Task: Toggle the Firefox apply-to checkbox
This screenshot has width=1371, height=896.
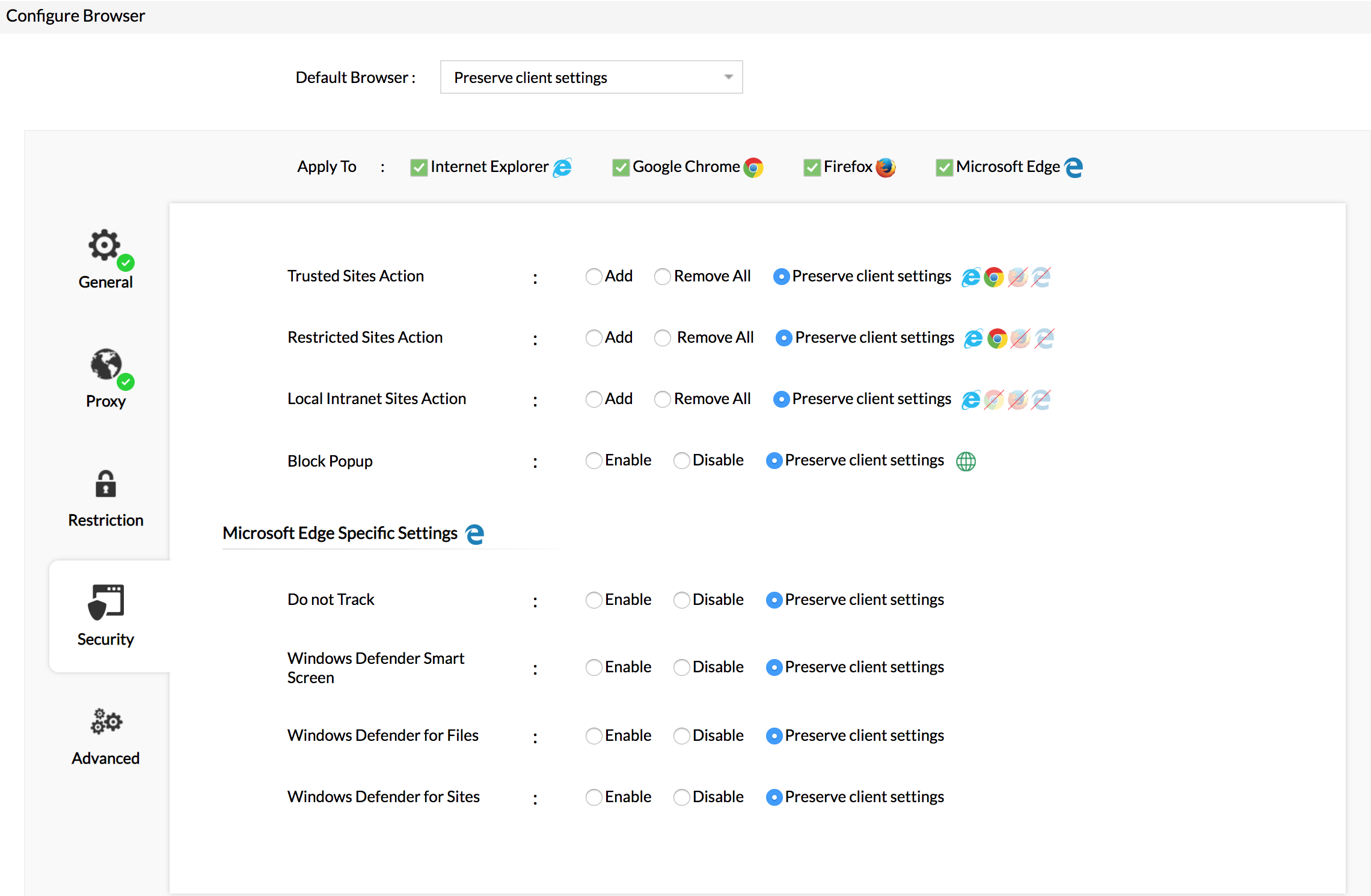Action: 812,167
